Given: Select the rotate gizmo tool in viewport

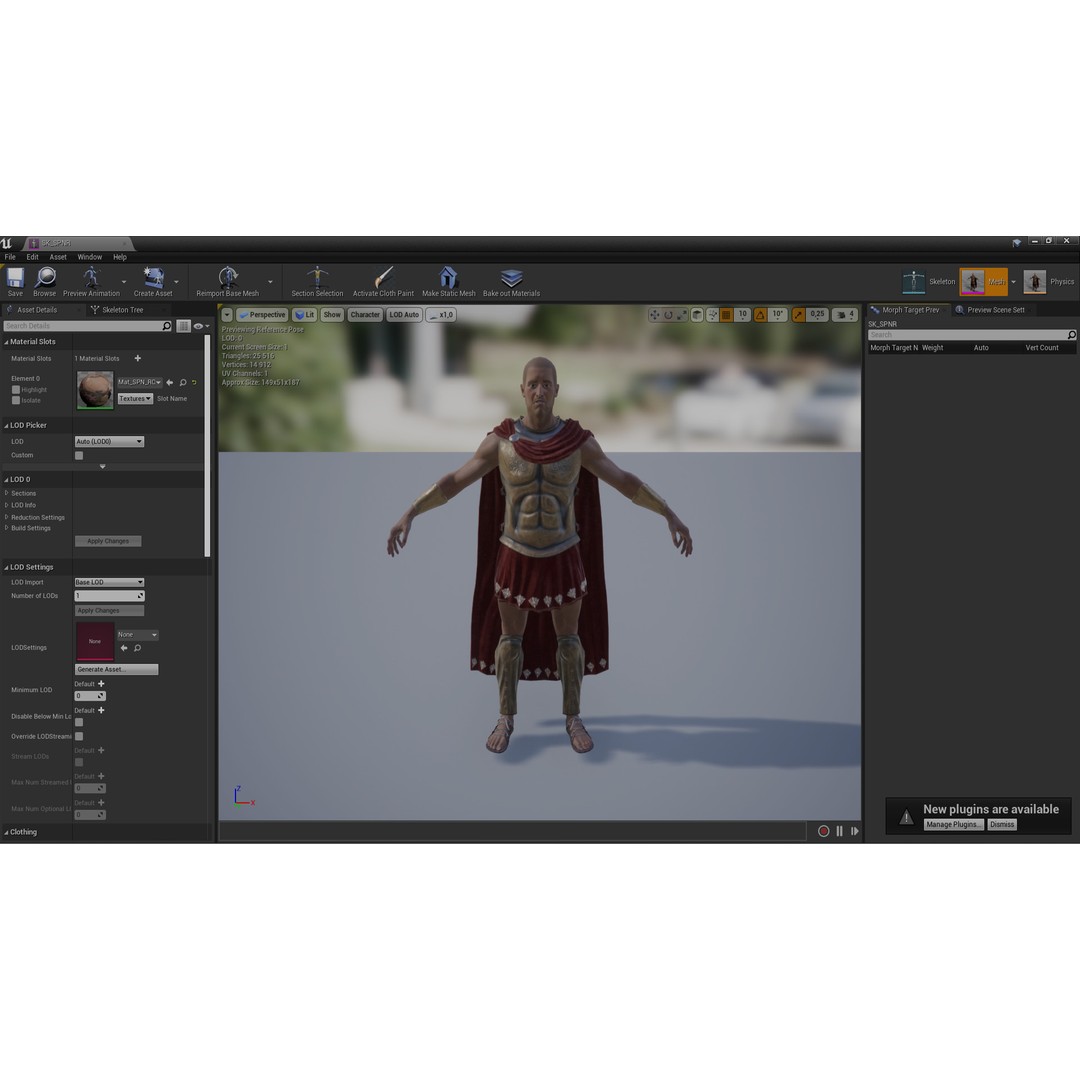Looking at the screenshot, I should (668, 315).
